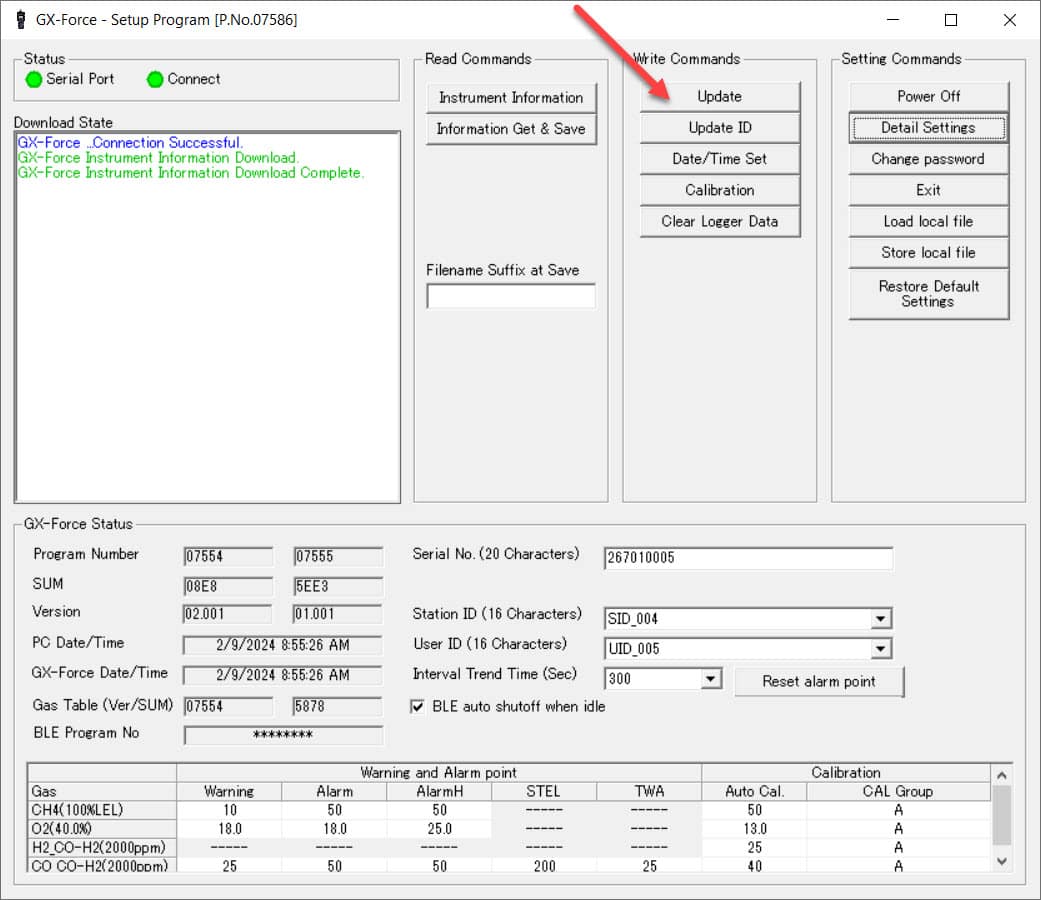Image resolution: width=1041 pixels, height=900 pixels.
Task: Clear the logger data
Action: click(x=718, y=221)
